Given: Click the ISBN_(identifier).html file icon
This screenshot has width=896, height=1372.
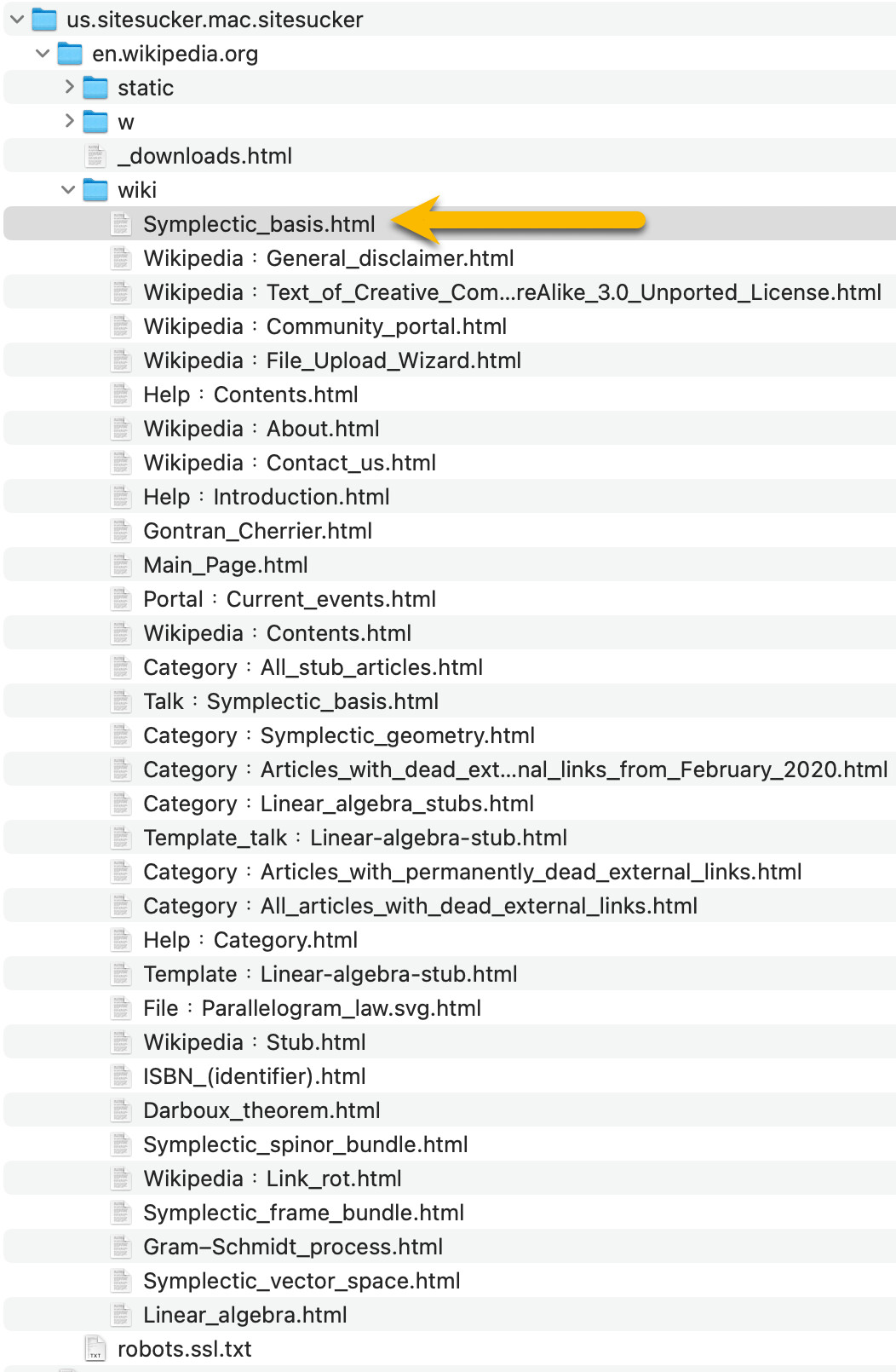Looking at the screenshot, I should [121, 1075].
